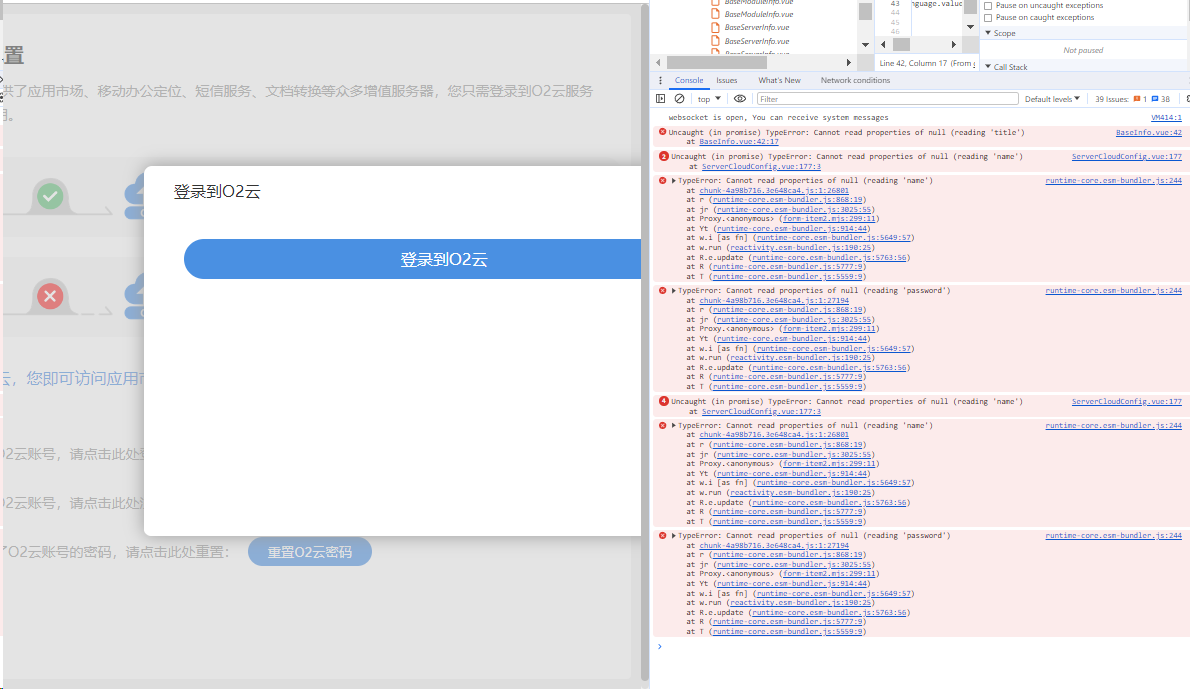
Task: Open the first chunk js:1:27194 stack link
Action: click(x=774, y=300)
